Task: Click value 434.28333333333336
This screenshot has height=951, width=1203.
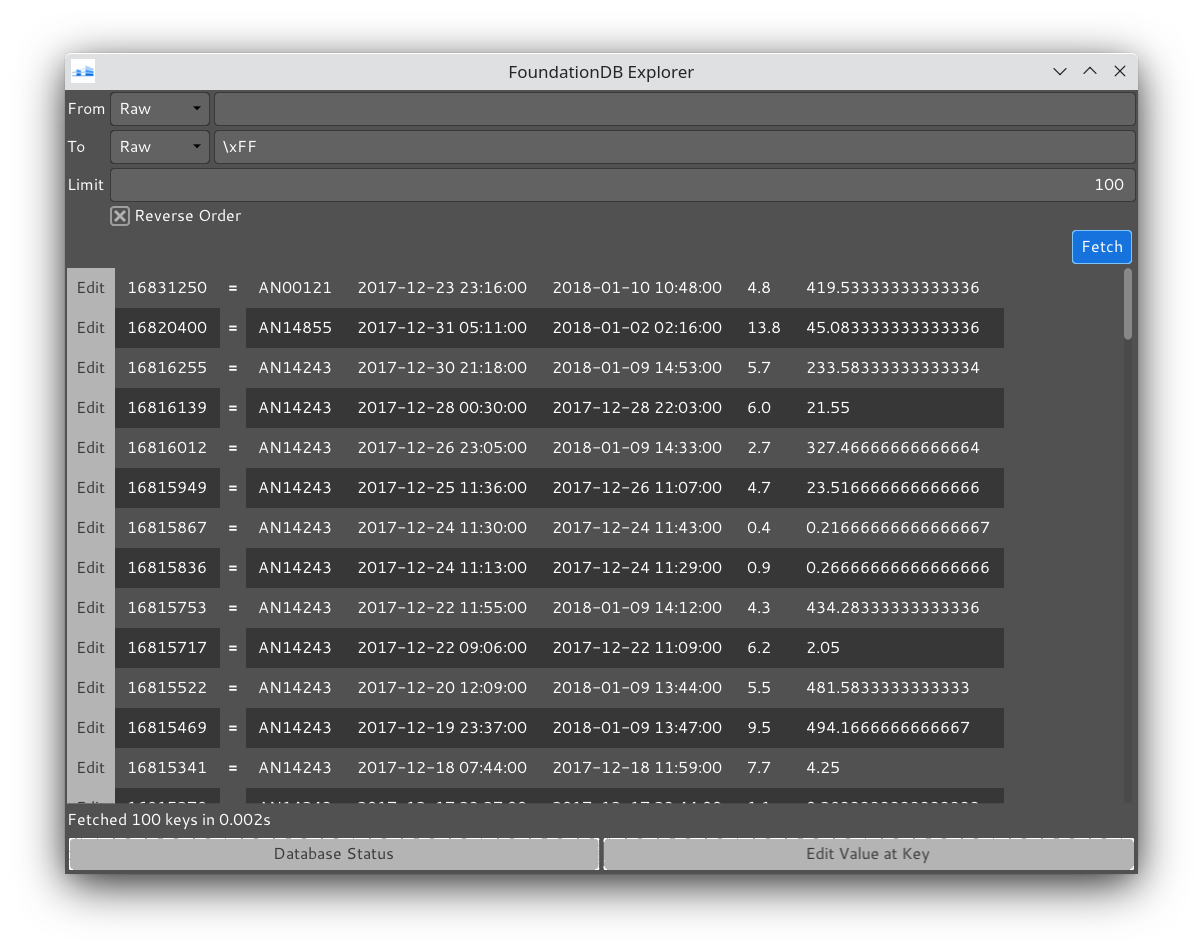Action: tap(893, 608)
